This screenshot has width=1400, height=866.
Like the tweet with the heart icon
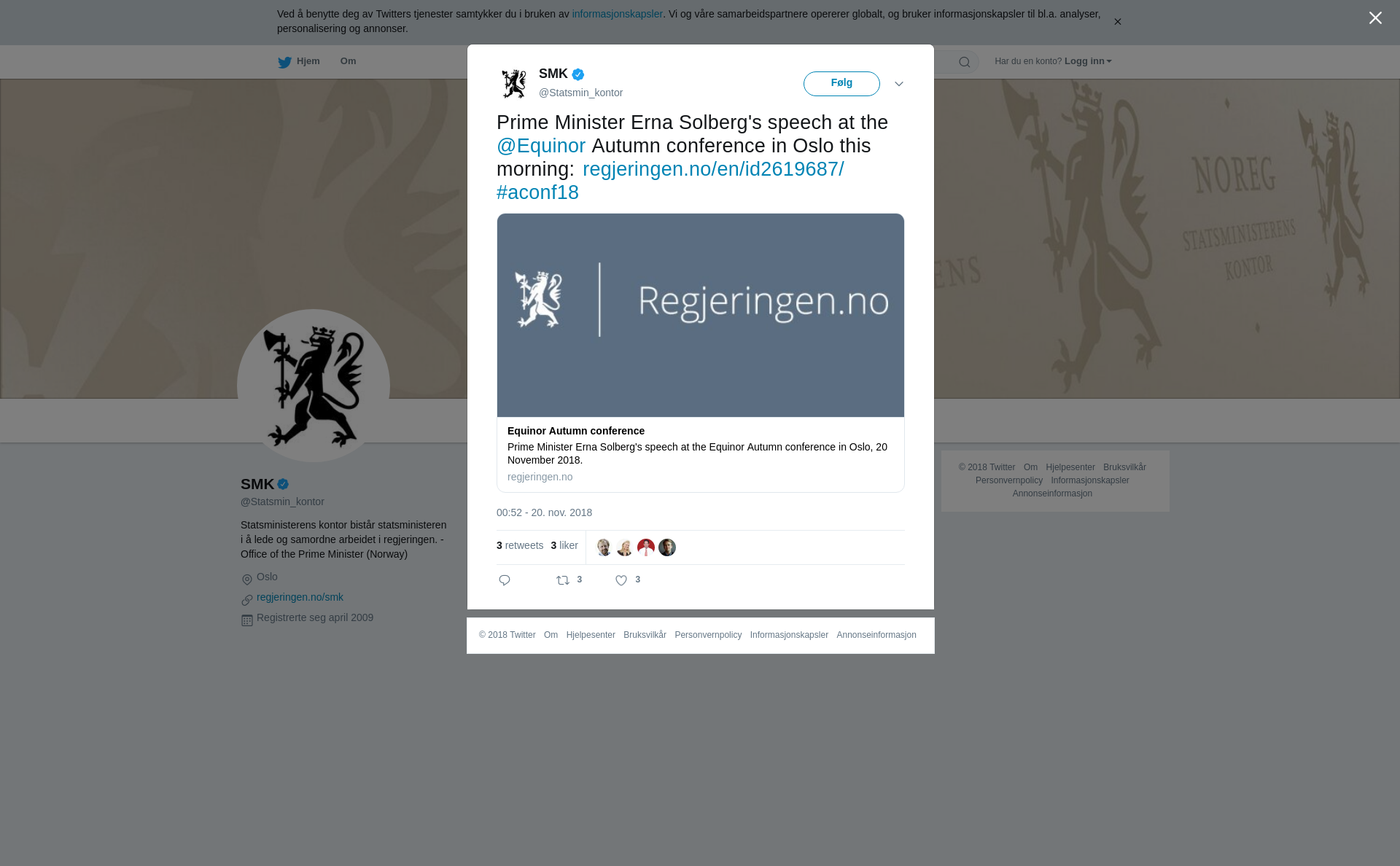click(621, 580)
